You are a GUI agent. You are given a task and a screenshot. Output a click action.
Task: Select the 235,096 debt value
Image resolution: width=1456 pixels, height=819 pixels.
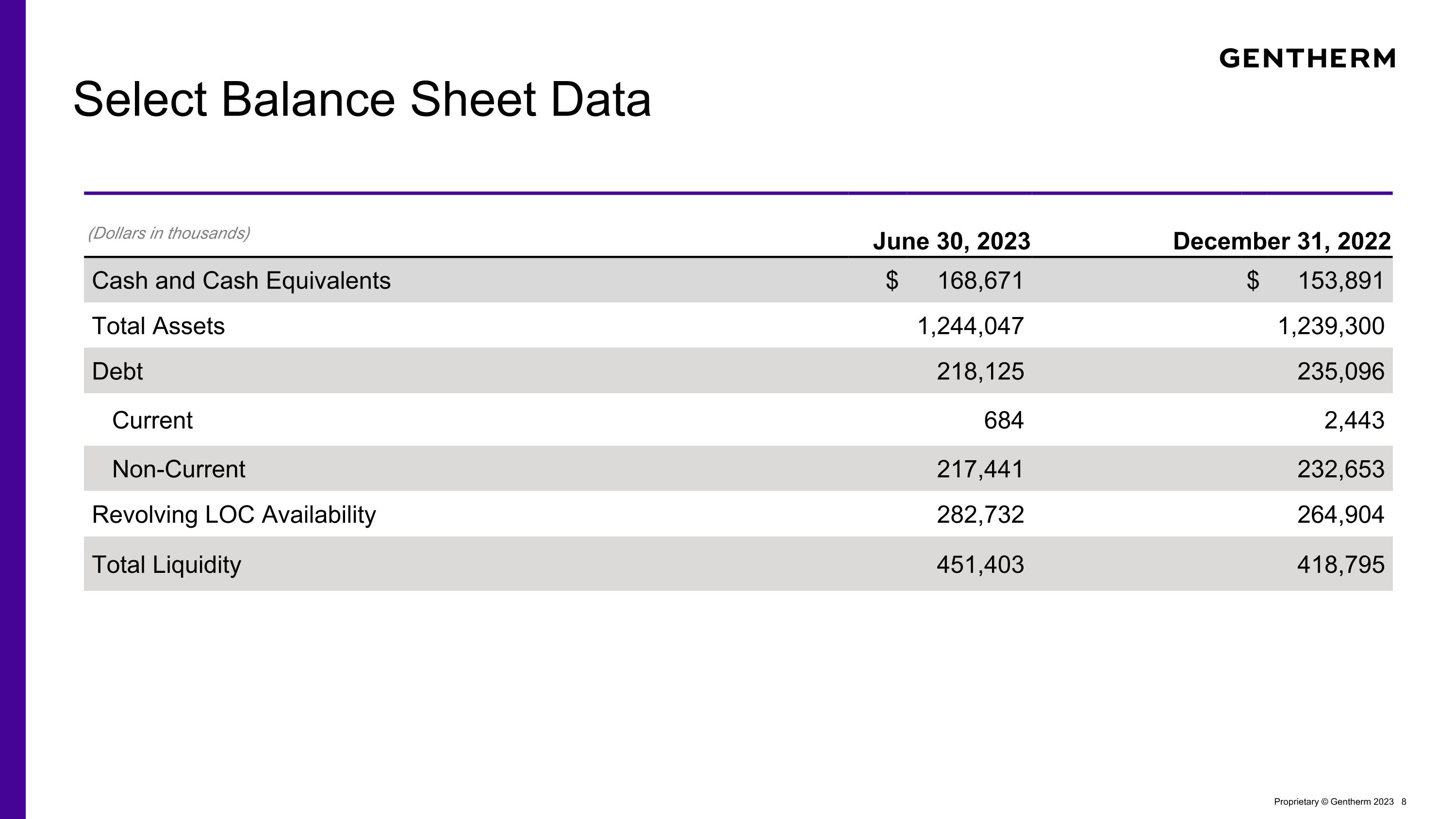point(1340,371)
